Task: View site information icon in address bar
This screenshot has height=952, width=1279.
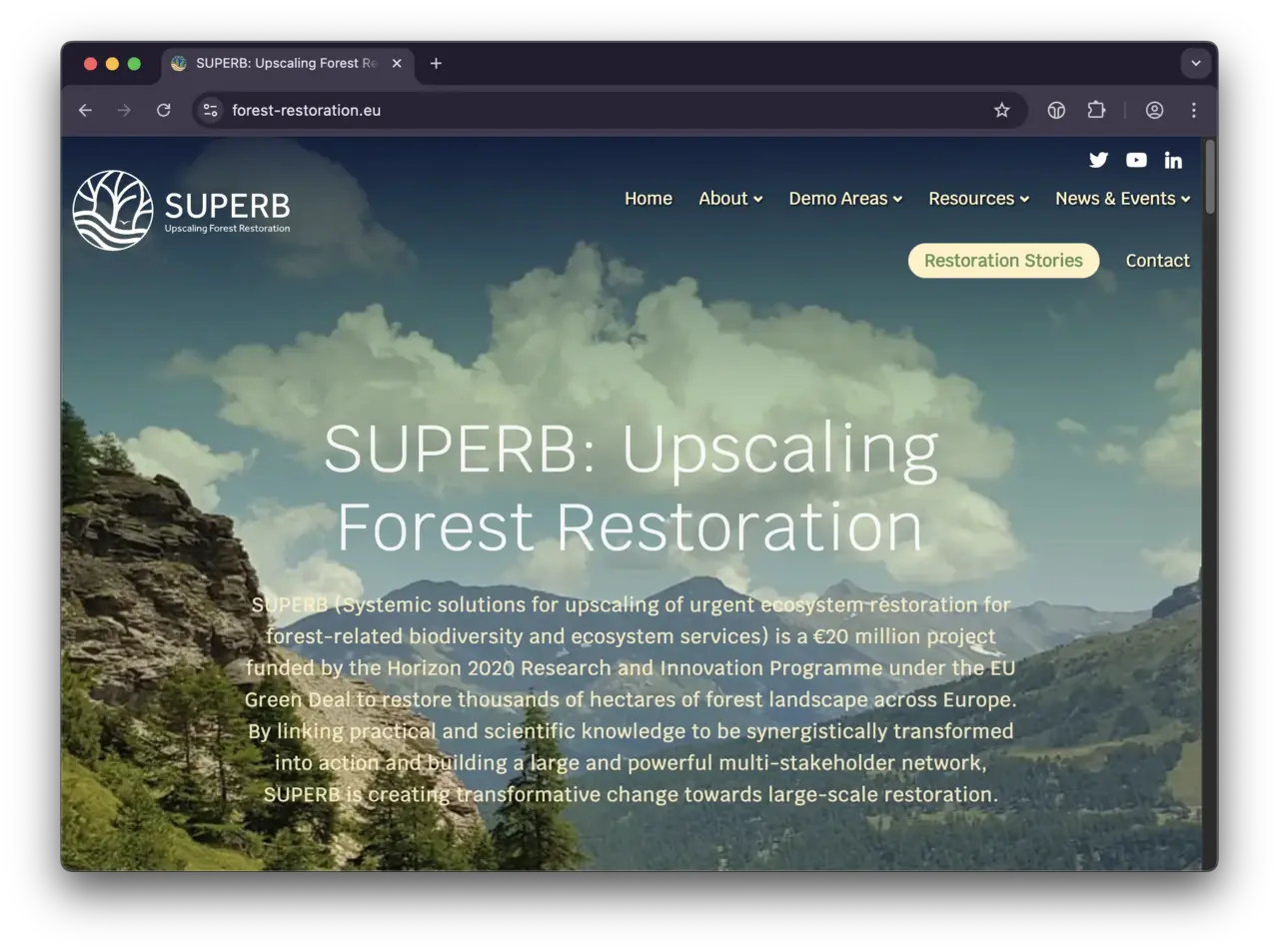Action: [210, 111]
